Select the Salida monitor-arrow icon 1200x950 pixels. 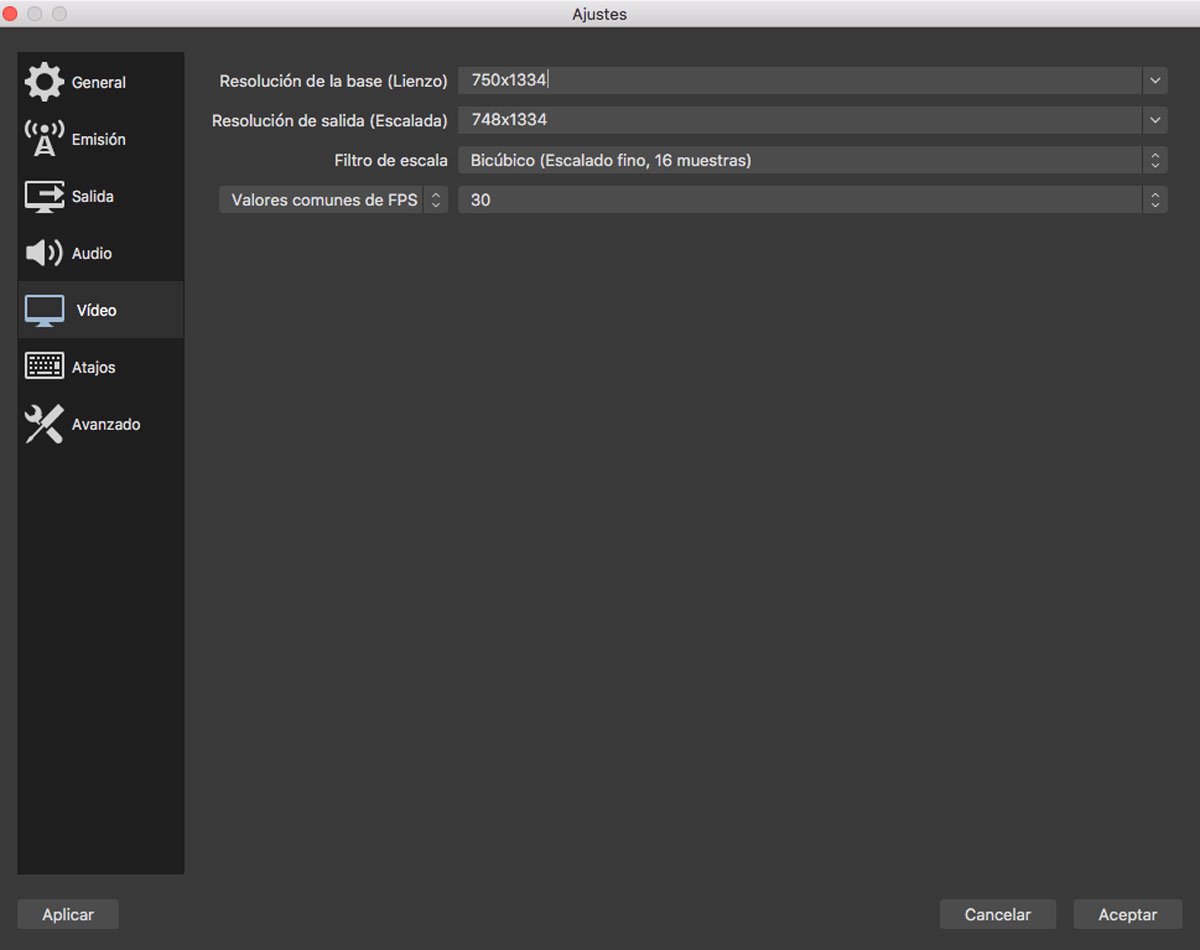click(44, 196)
